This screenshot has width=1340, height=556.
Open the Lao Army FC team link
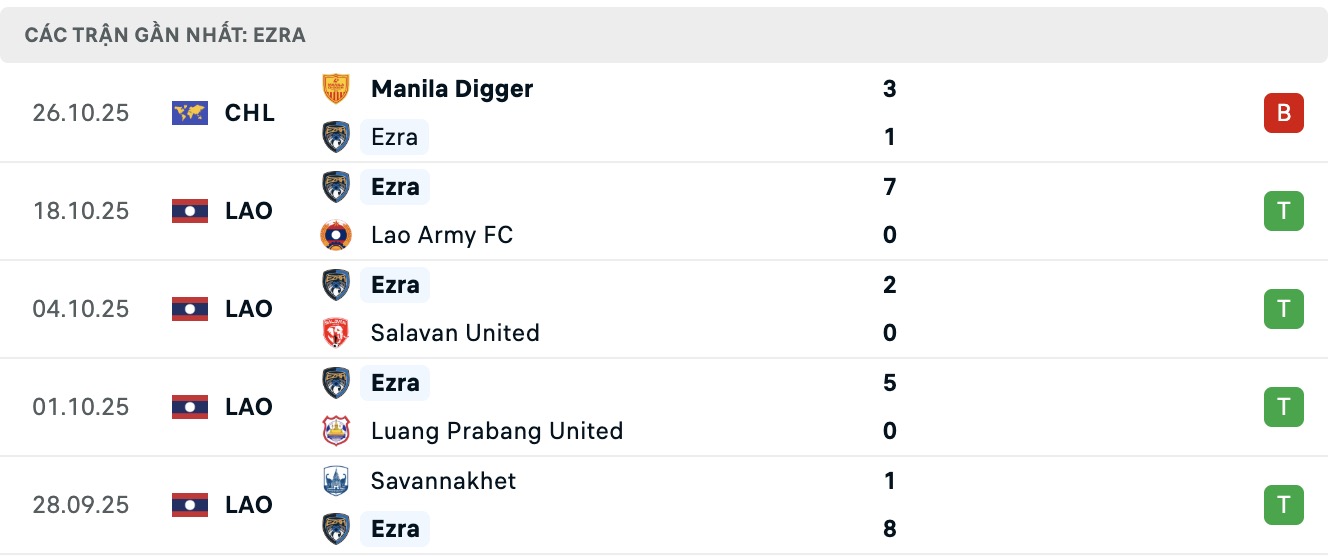[441, 235]
